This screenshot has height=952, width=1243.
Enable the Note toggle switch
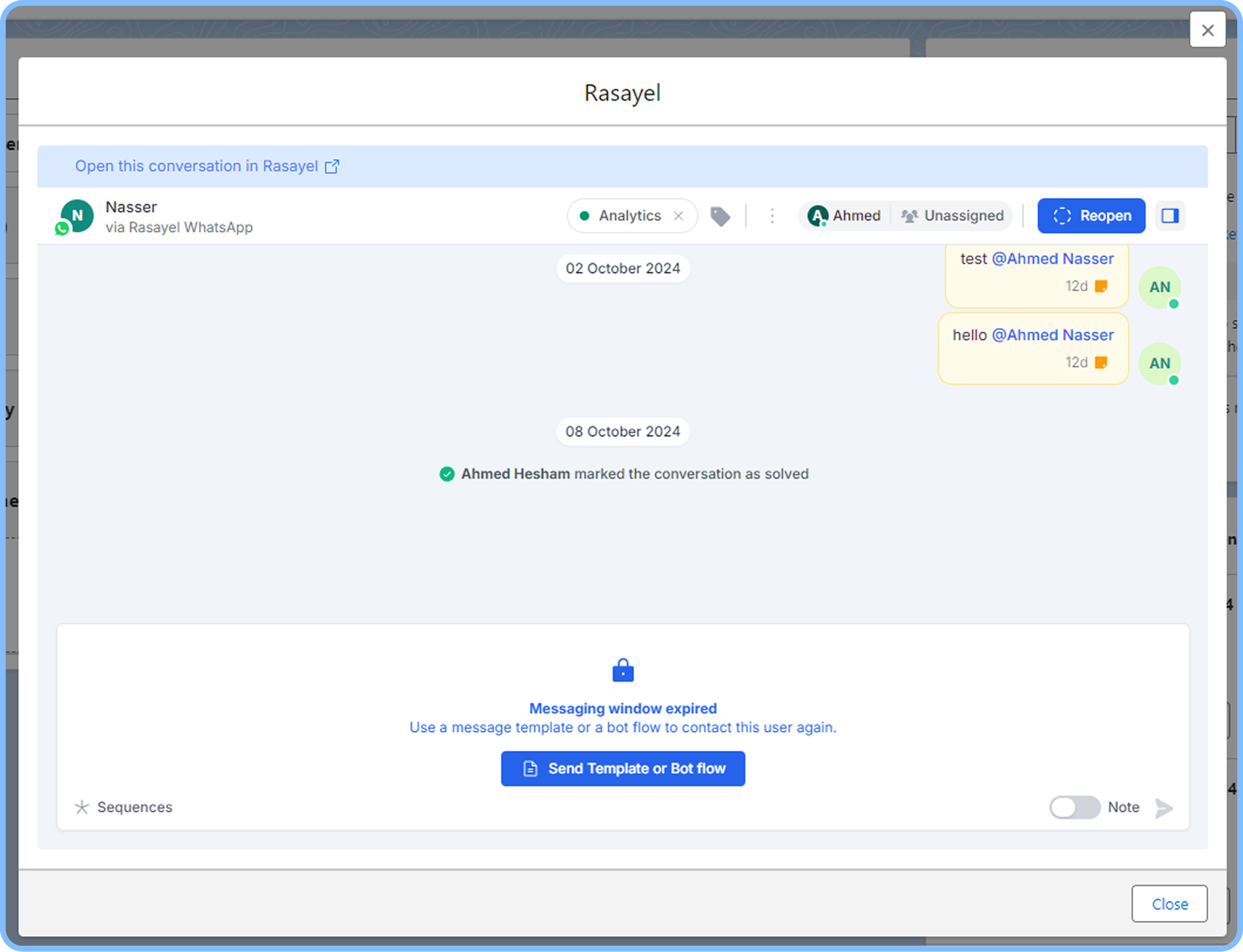pos(1074,807)
